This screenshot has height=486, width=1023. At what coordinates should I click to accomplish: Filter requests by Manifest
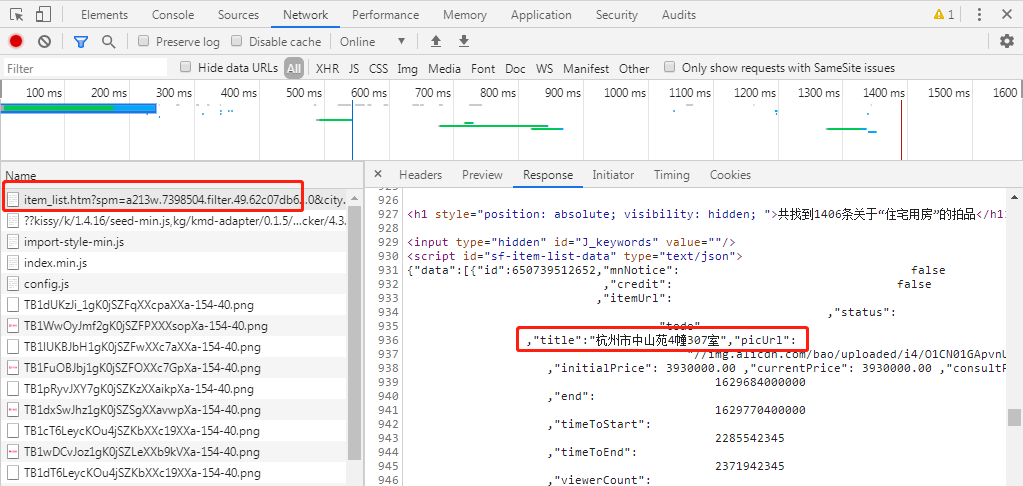point(586,68)
